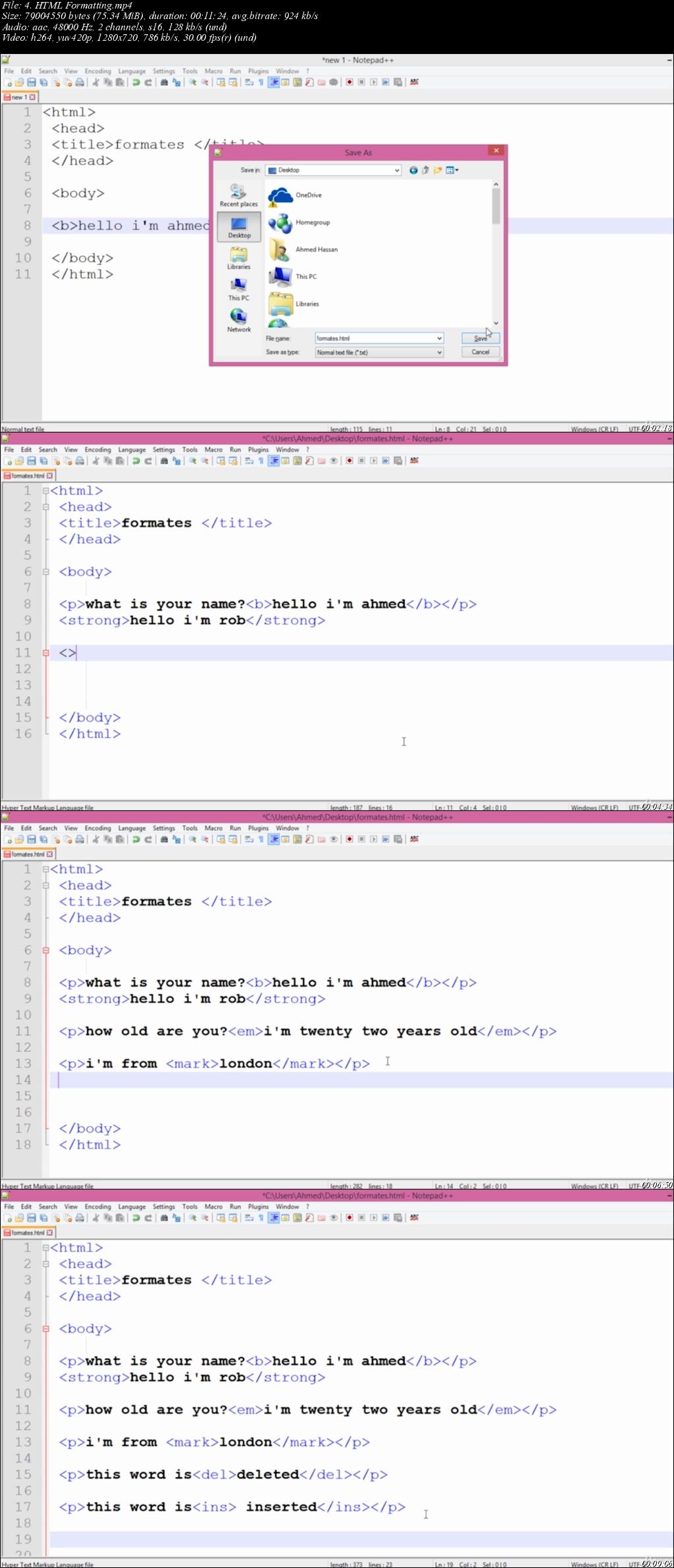The height and width of the screenshot is (1568, 674).
Task: Click Find binoculars icon in '*new 1' window toolbar
Action: (x=164, y=82)
